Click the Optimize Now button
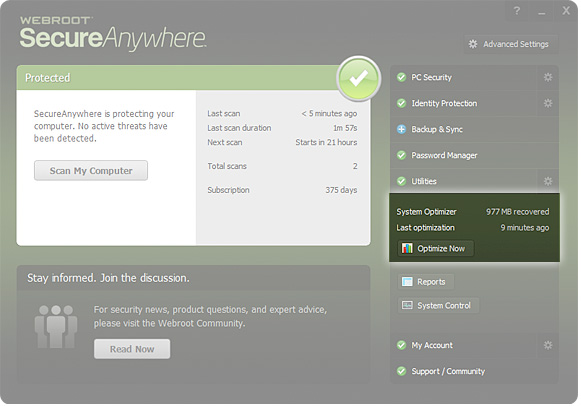Viewport: 581px width, 406px height. tap(435, 248)
